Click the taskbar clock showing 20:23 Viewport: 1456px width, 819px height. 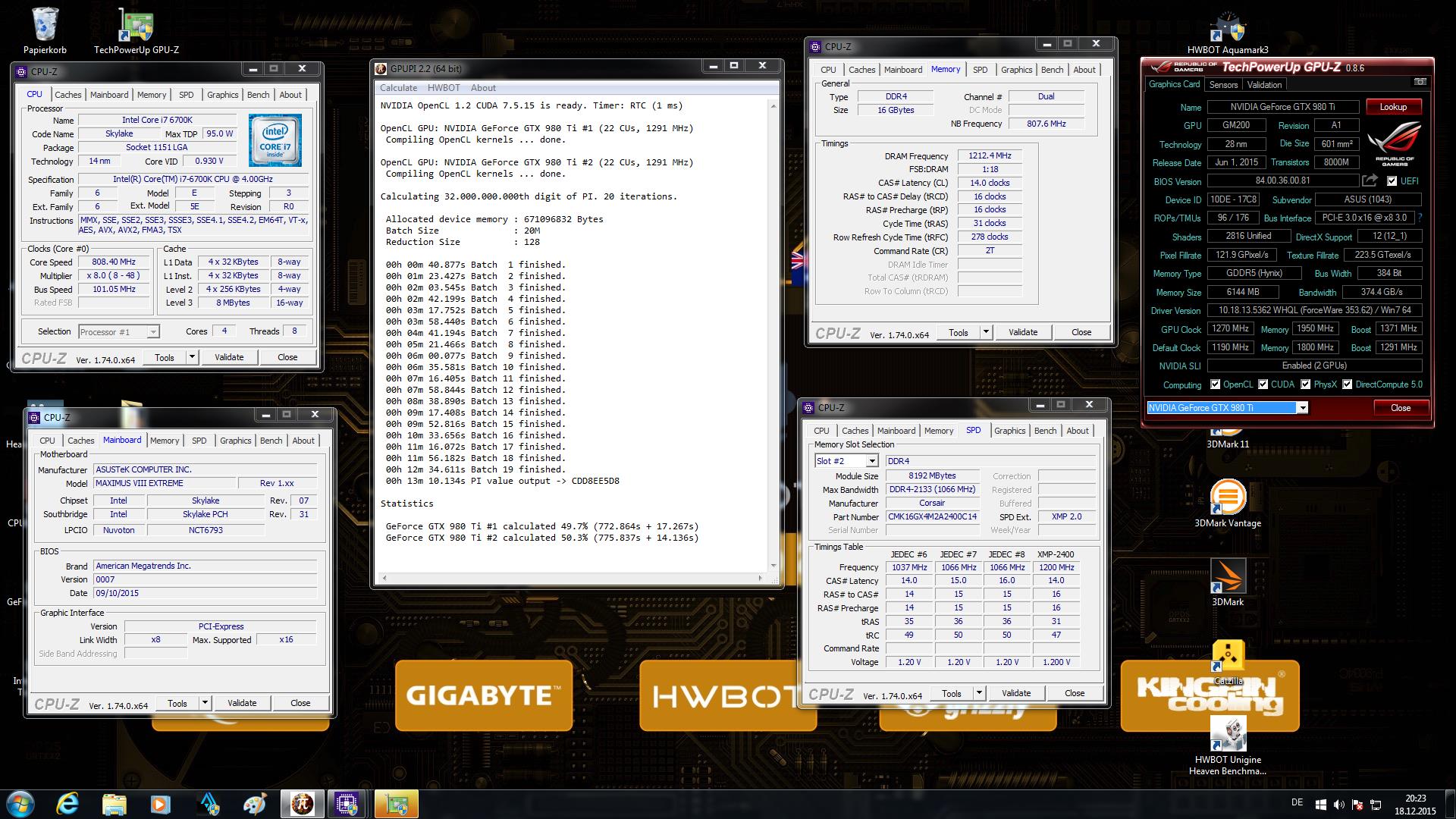[1415, 799]
